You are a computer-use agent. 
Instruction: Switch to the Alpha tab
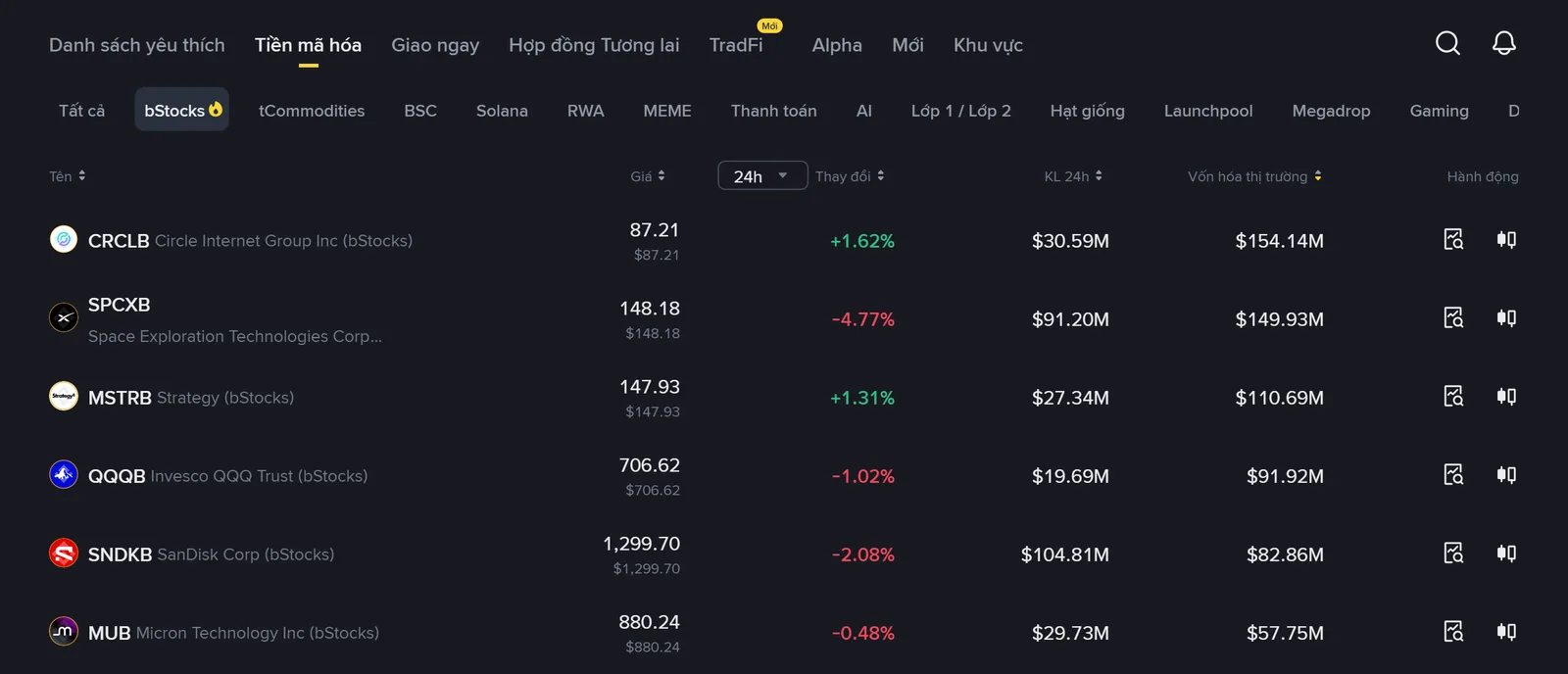837,45
